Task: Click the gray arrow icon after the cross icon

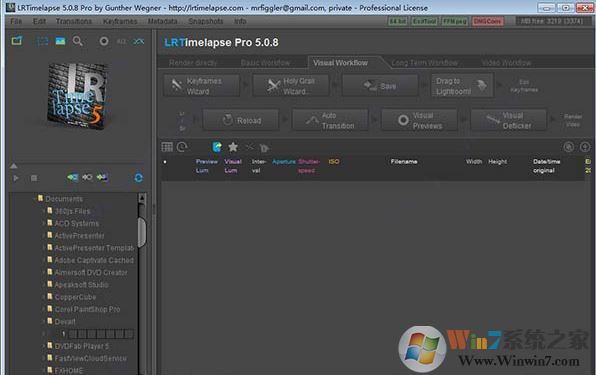Action: coord(264,148)
